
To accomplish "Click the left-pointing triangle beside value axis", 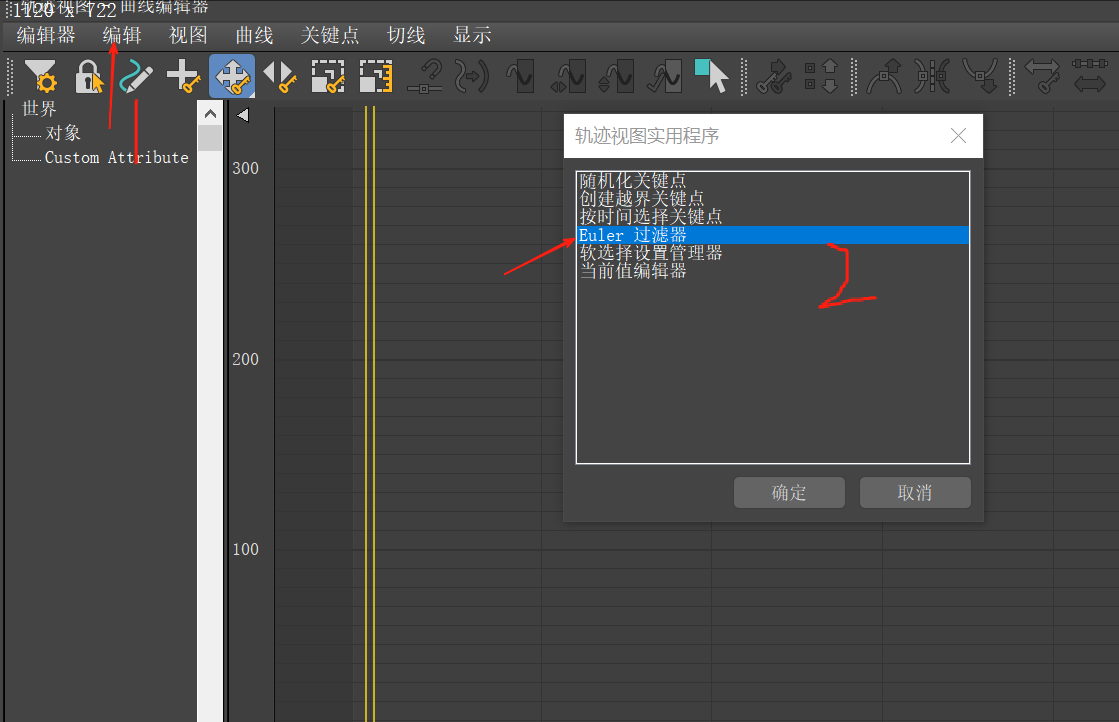I will pyautogui.click(x=243, y=115).
